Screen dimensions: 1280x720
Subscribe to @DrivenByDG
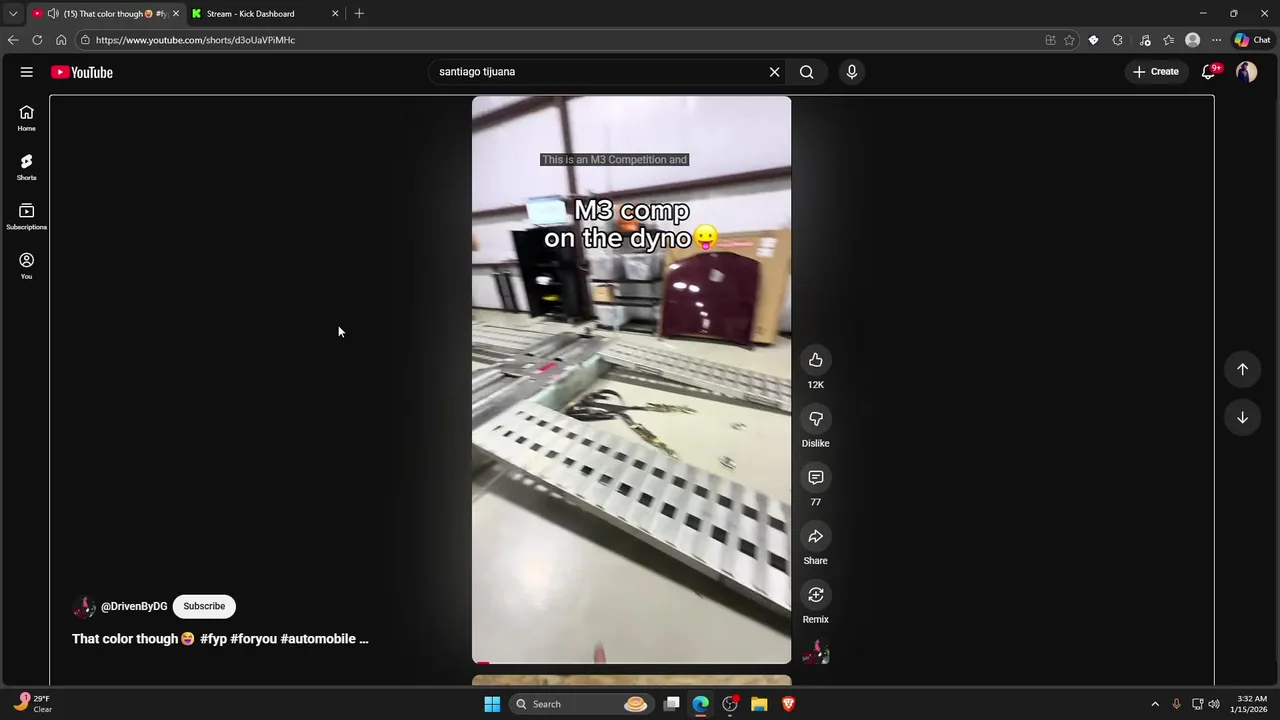204,606
